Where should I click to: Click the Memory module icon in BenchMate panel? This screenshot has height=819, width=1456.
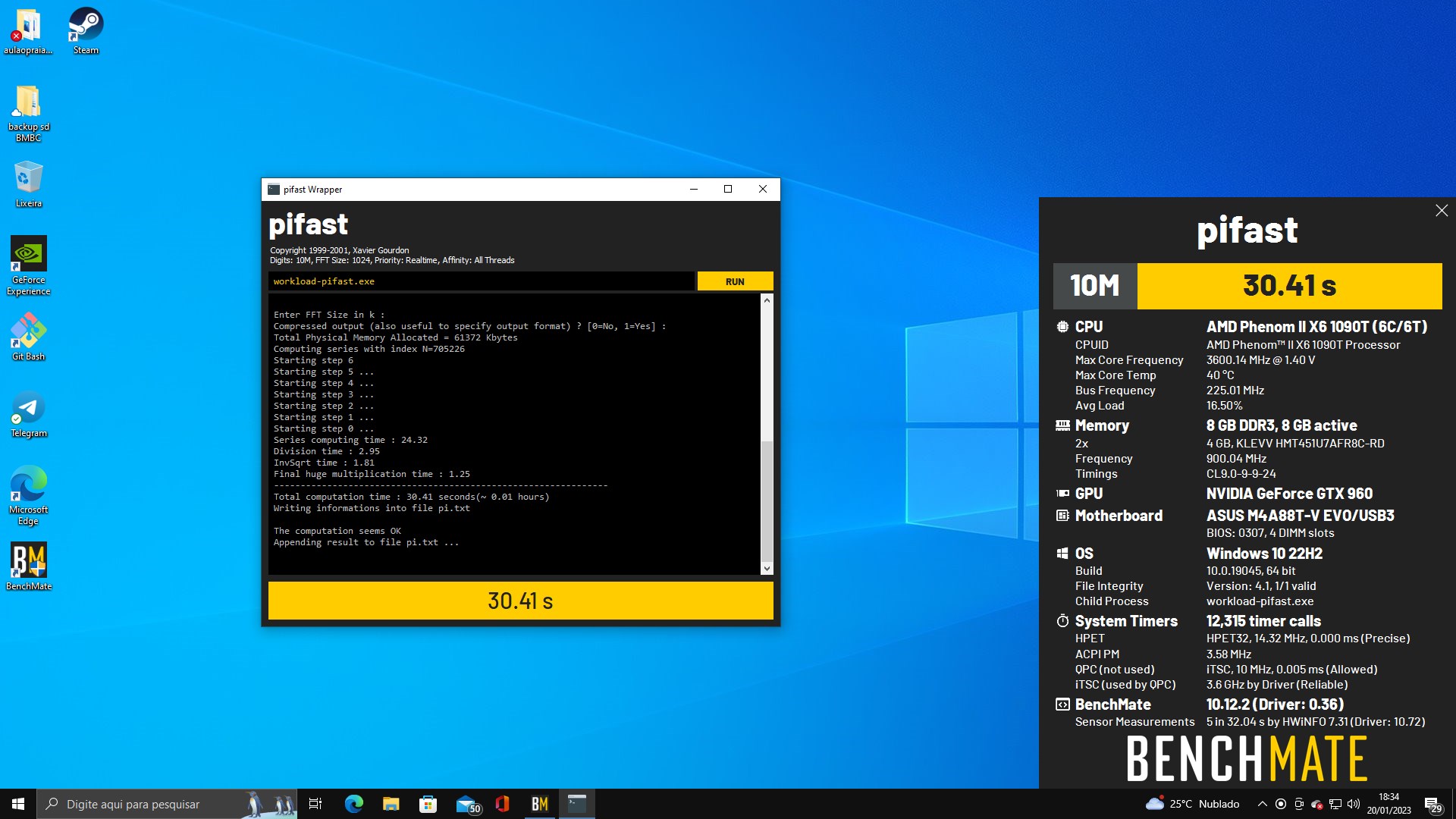(1062, 425)
